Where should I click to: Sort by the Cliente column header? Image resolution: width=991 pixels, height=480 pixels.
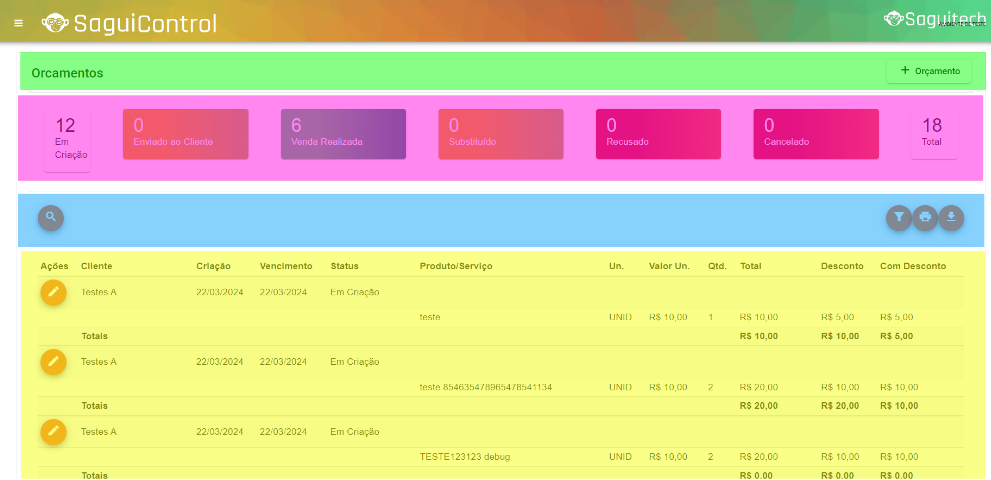pos(96,266)
